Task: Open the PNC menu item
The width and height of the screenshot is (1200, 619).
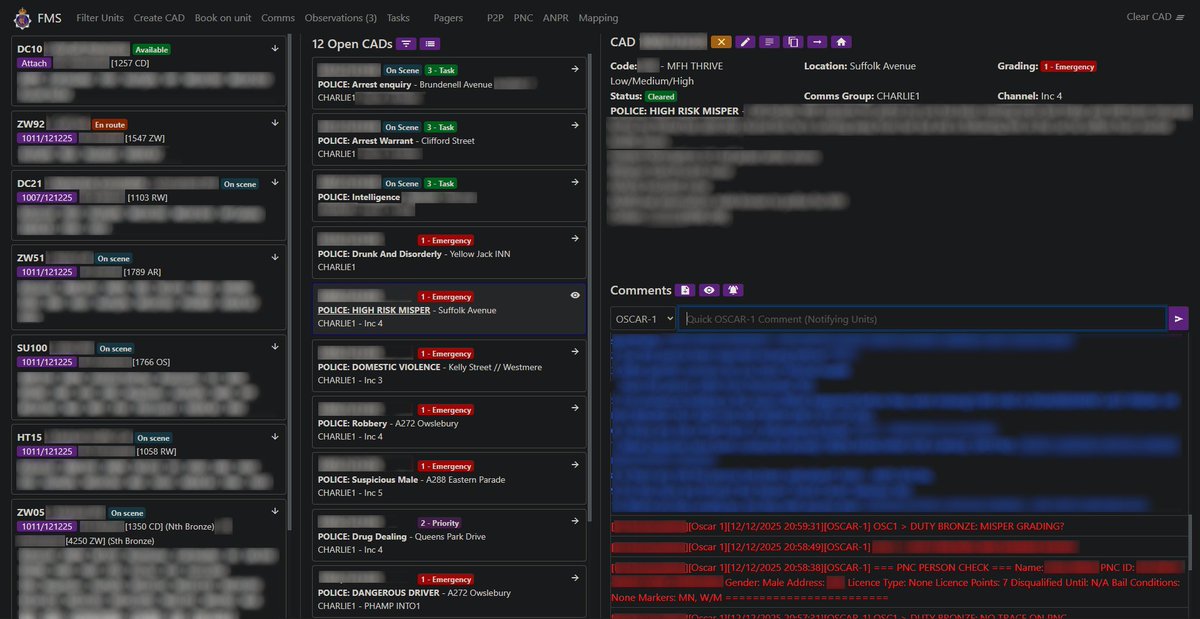Action: [523, 18]
